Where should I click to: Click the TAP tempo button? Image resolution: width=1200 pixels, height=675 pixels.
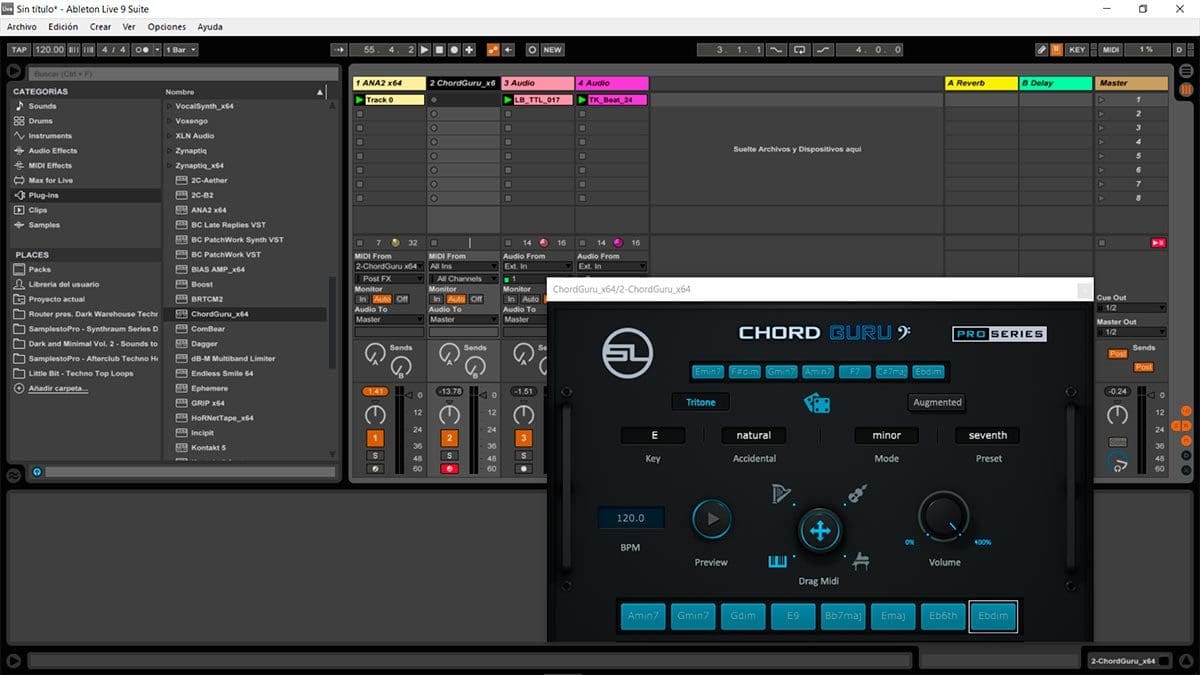(19, 49)
